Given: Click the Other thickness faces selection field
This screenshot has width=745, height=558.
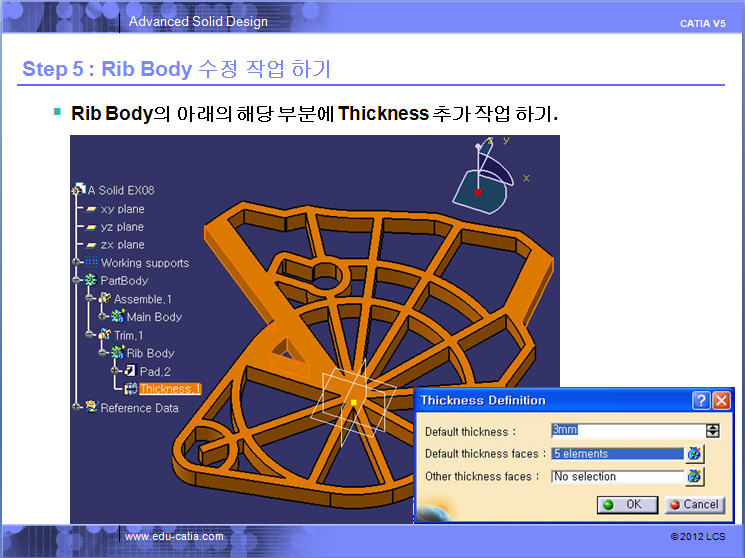Looking at the screenshot, I should click(617, 477).
